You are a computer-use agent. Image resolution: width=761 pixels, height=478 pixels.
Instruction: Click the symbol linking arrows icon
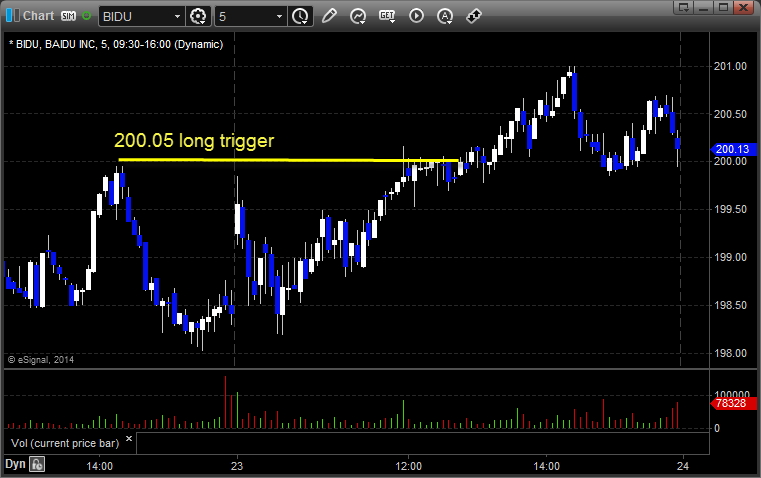tap(474, 16)
